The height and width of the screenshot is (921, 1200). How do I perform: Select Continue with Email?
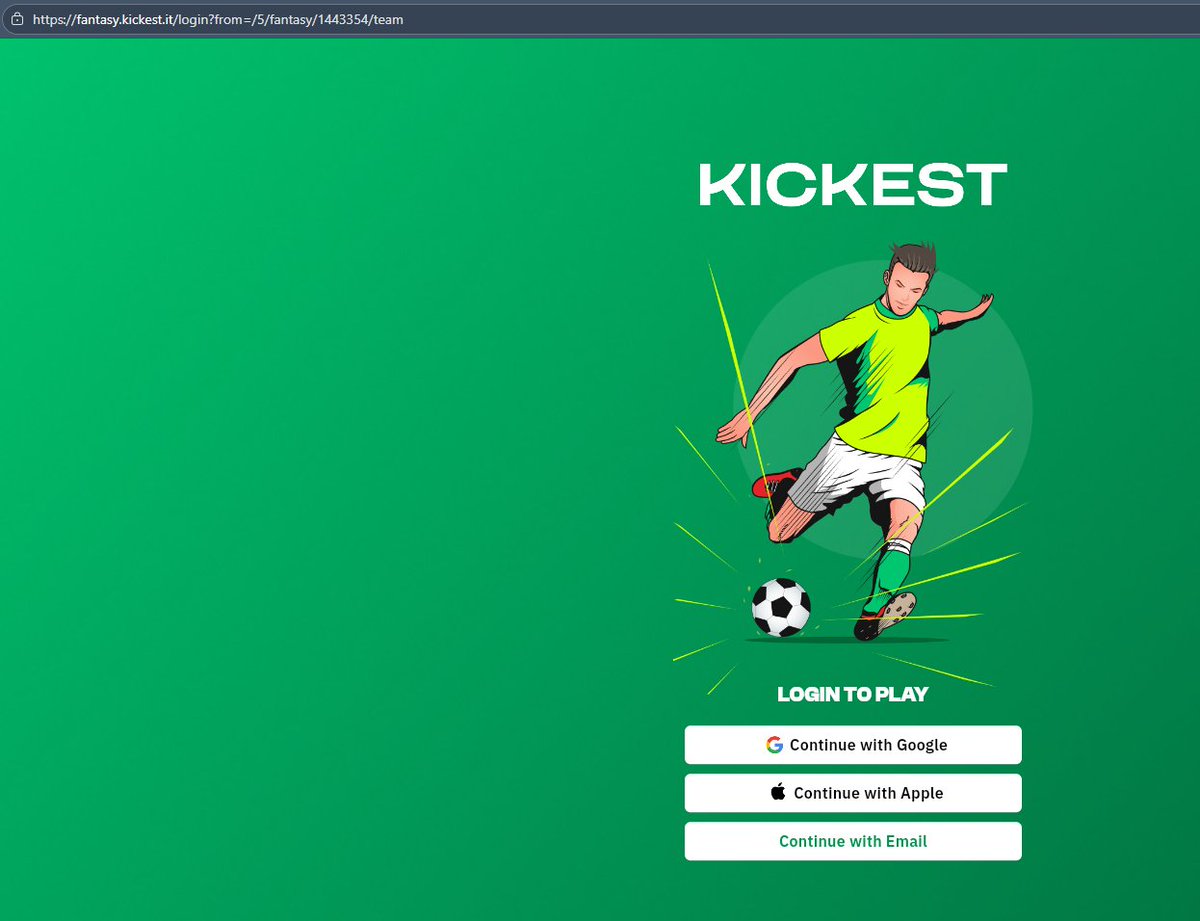853,841
